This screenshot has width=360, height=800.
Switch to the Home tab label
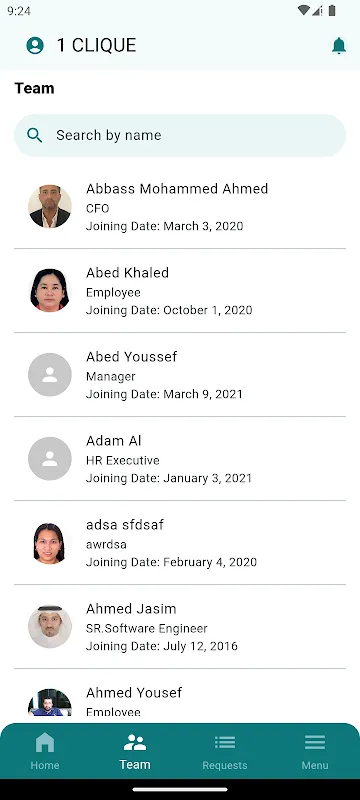coord(45,765)
